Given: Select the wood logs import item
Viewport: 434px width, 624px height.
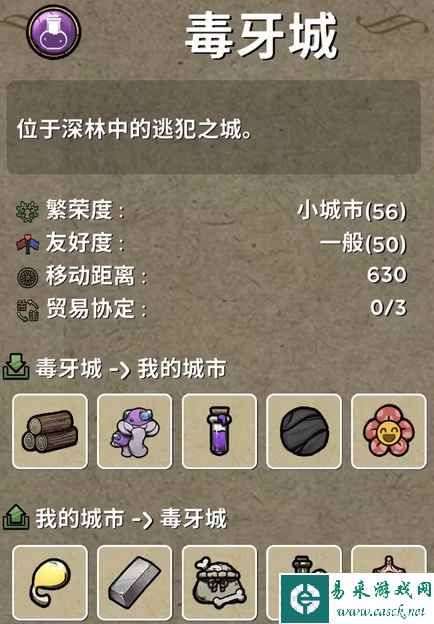Looking at the screenshot, I should click(x=50, y=431).
